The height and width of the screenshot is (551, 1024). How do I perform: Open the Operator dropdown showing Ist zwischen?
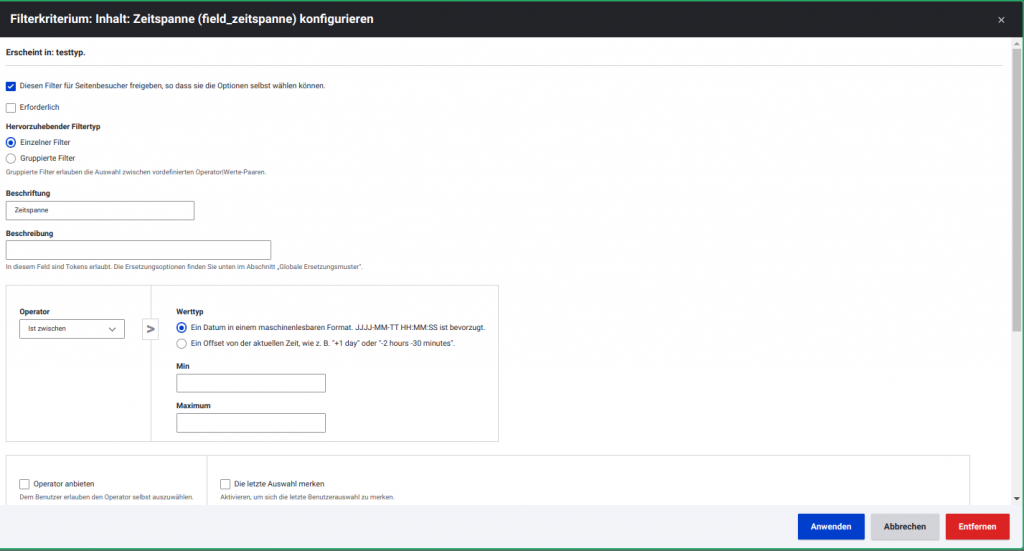[72, 329]
